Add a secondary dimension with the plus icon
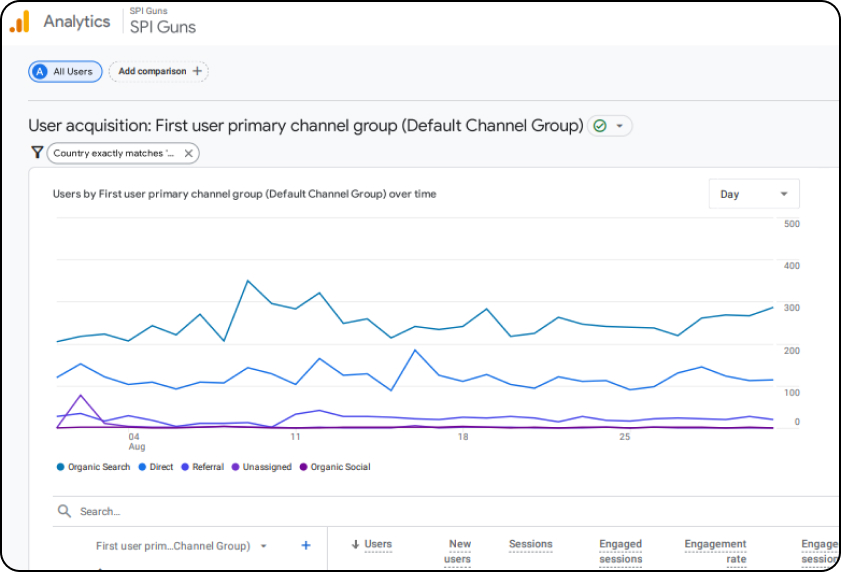Screen dimensions: 841x572 (x=306, y=545)
